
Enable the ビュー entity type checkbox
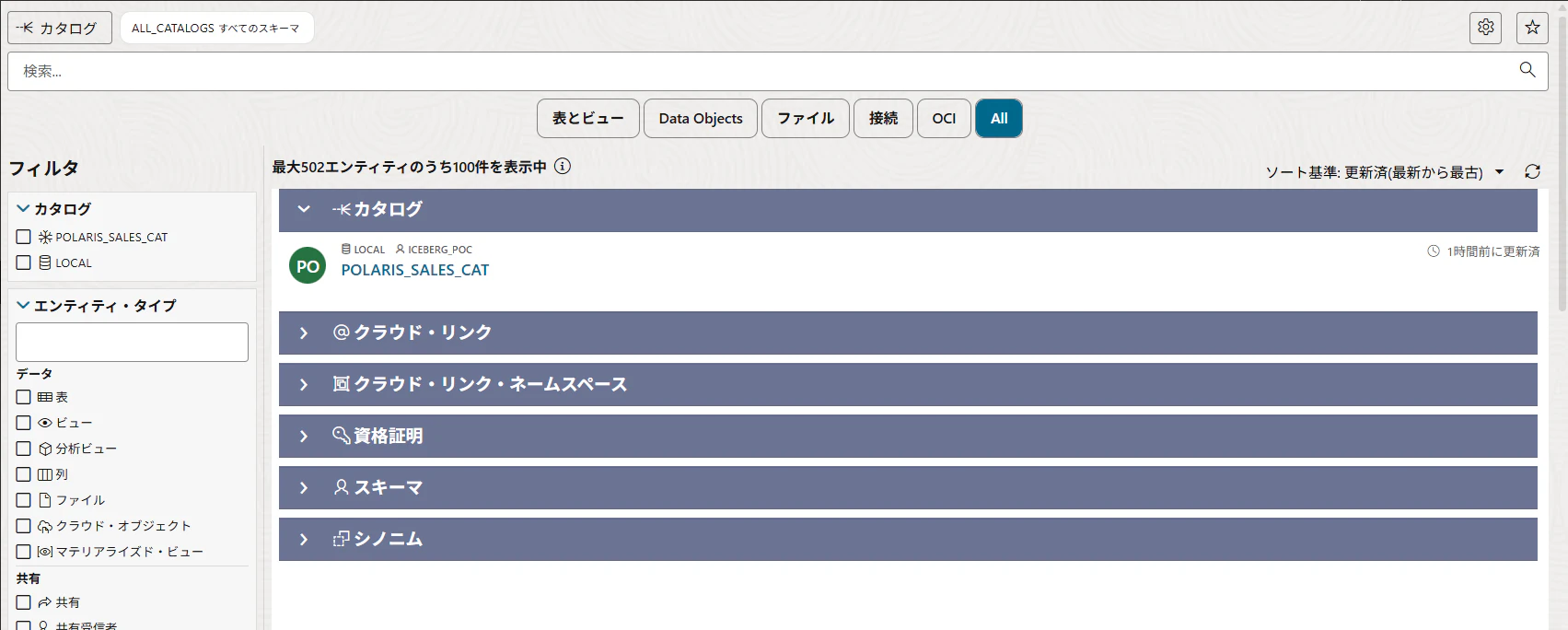pos(24,423)
